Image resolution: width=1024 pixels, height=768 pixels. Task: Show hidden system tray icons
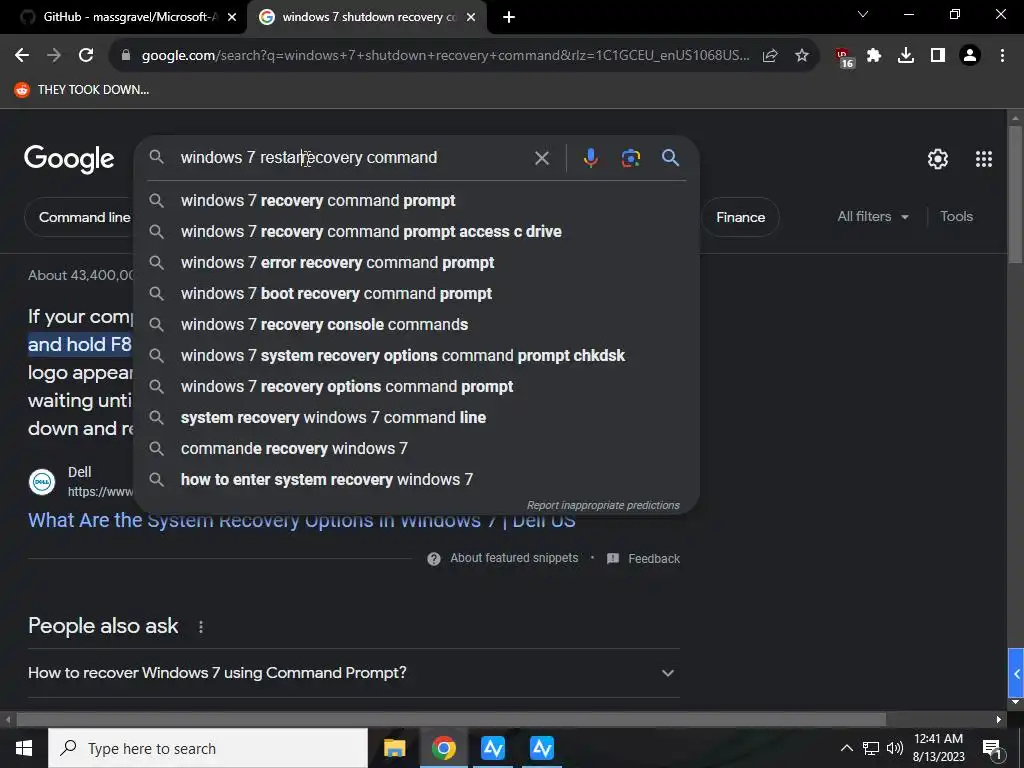click(x=846, y=748)
